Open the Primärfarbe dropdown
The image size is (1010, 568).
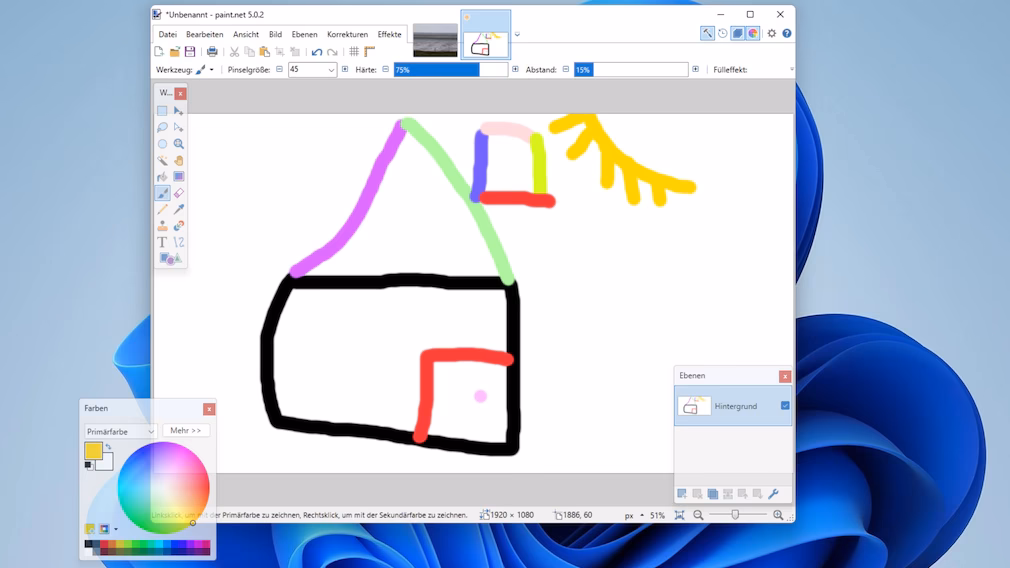[120, 431]
